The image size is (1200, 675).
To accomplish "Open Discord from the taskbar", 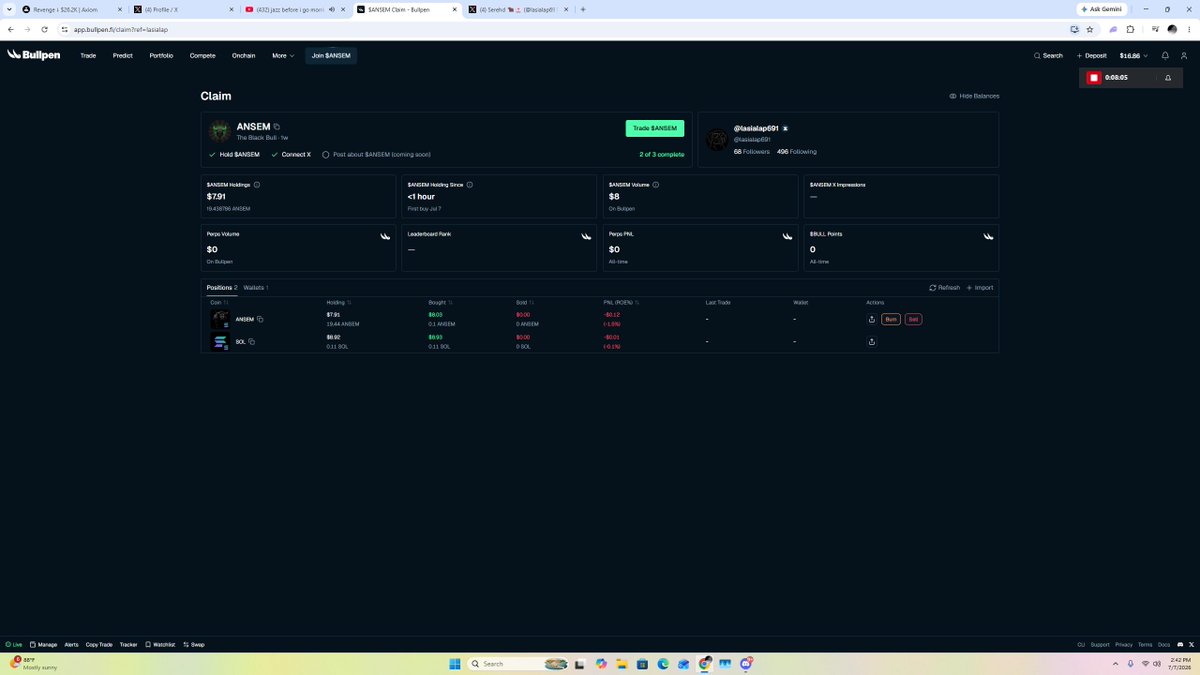I will pos(747,663).
